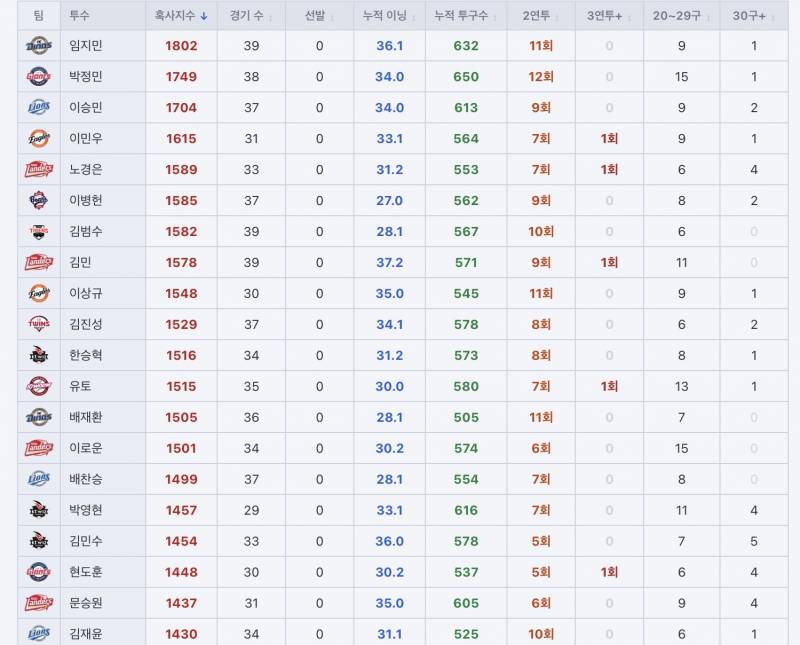Click the Landers team logo beside 문승원
The image size is (800, 645).
[39, 603]
